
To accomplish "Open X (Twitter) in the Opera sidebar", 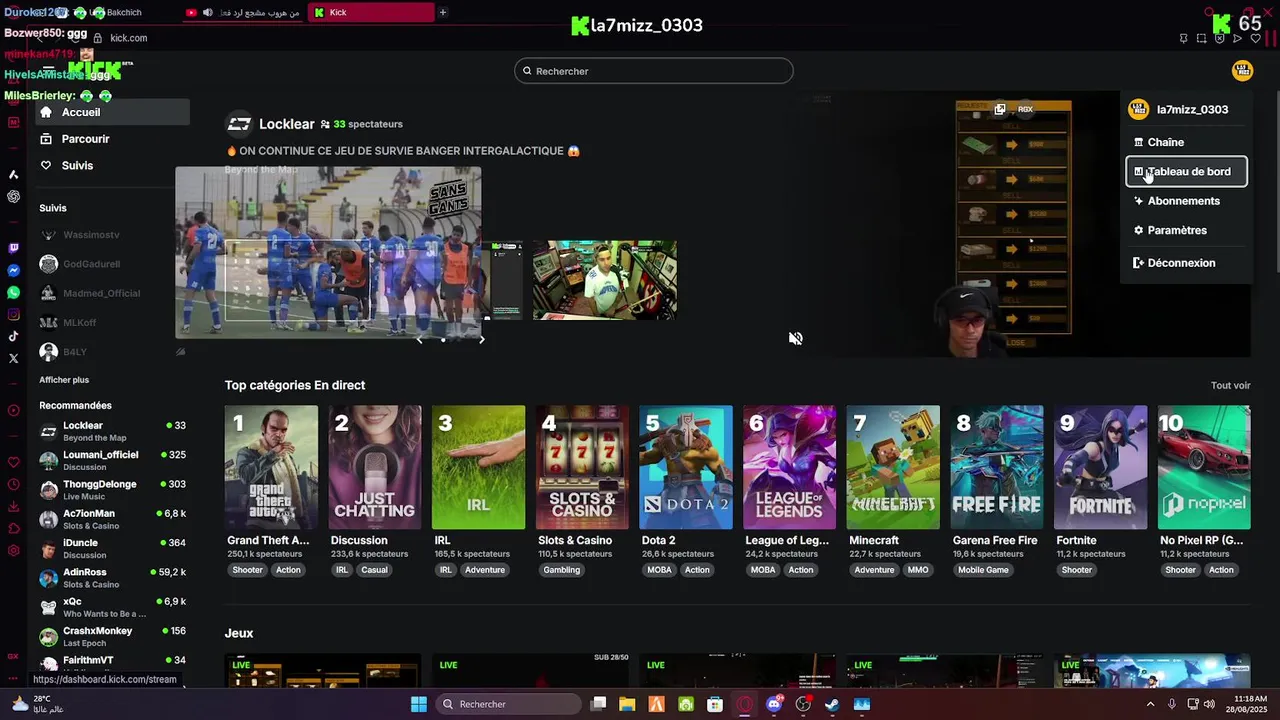I will (x=13, y=358).
